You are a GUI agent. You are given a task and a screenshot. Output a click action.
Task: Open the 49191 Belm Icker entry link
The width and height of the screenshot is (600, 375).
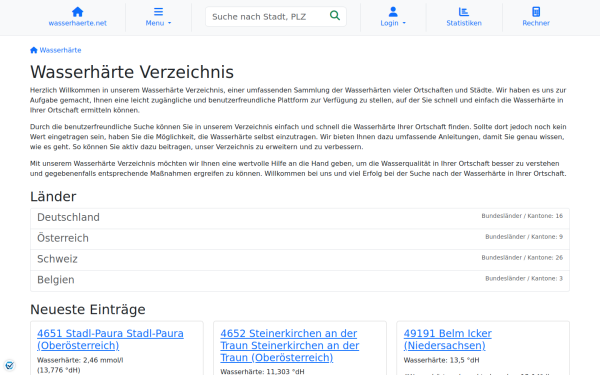(x=447, y=339)
